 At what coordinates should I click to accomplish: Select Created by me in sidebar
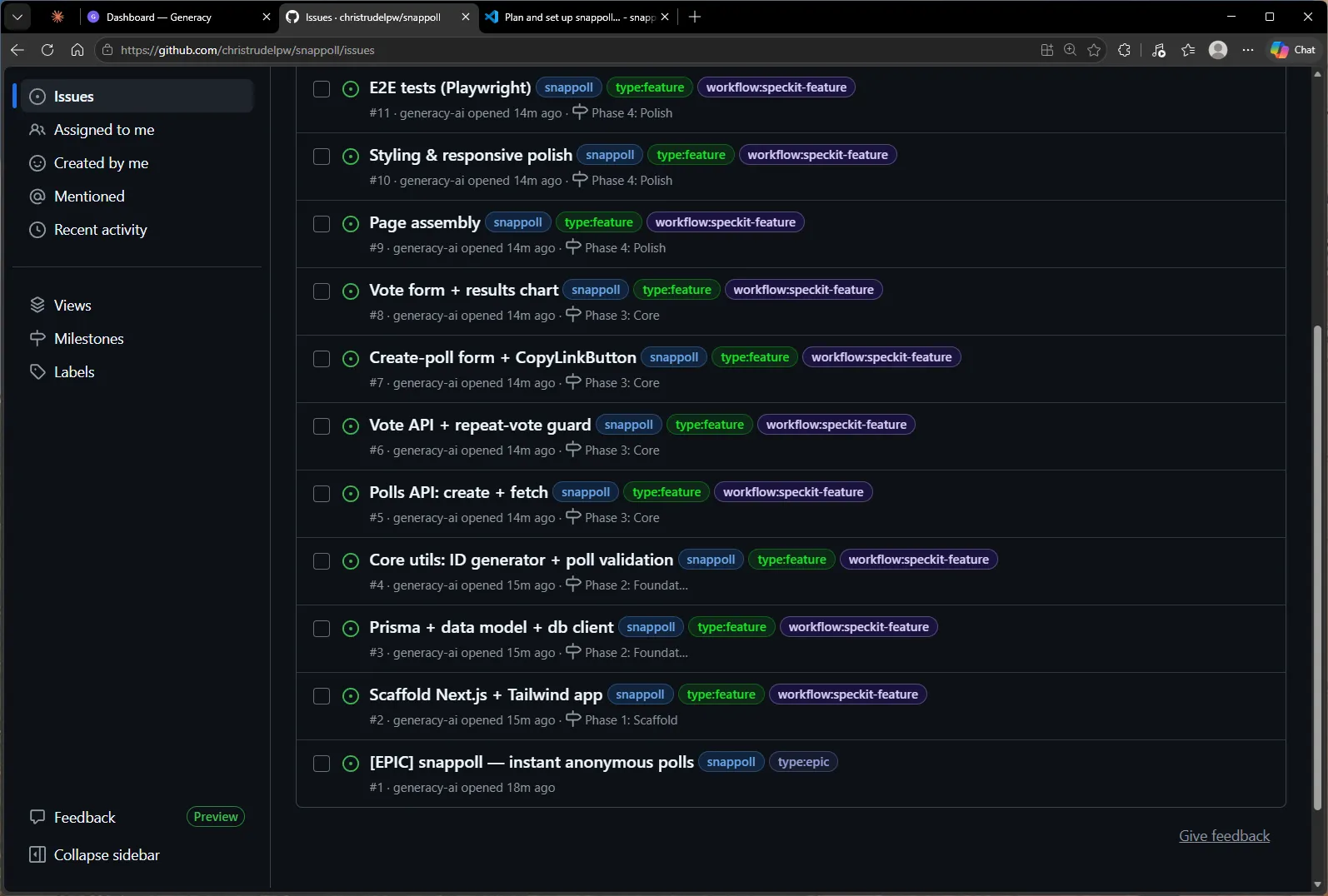click(x=137, y=162)
